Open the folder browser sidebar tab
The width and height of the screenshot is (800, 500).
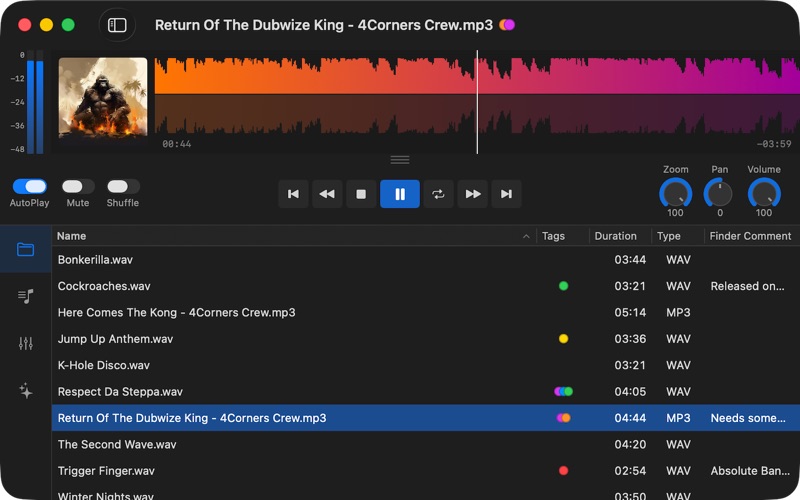click(x=26, y=249)
